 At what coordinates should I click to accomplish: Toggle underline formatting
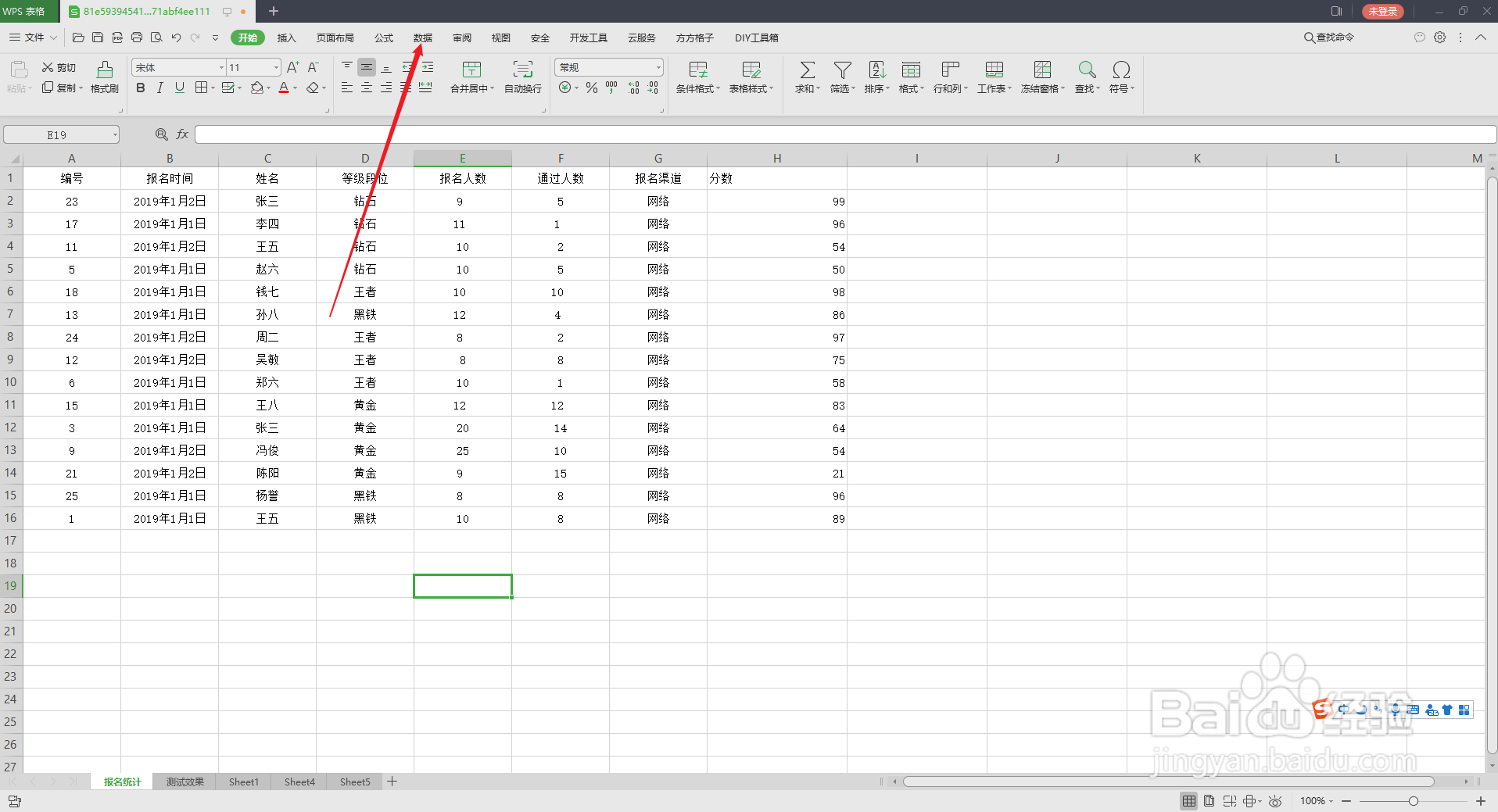click(x=180, y=88)
